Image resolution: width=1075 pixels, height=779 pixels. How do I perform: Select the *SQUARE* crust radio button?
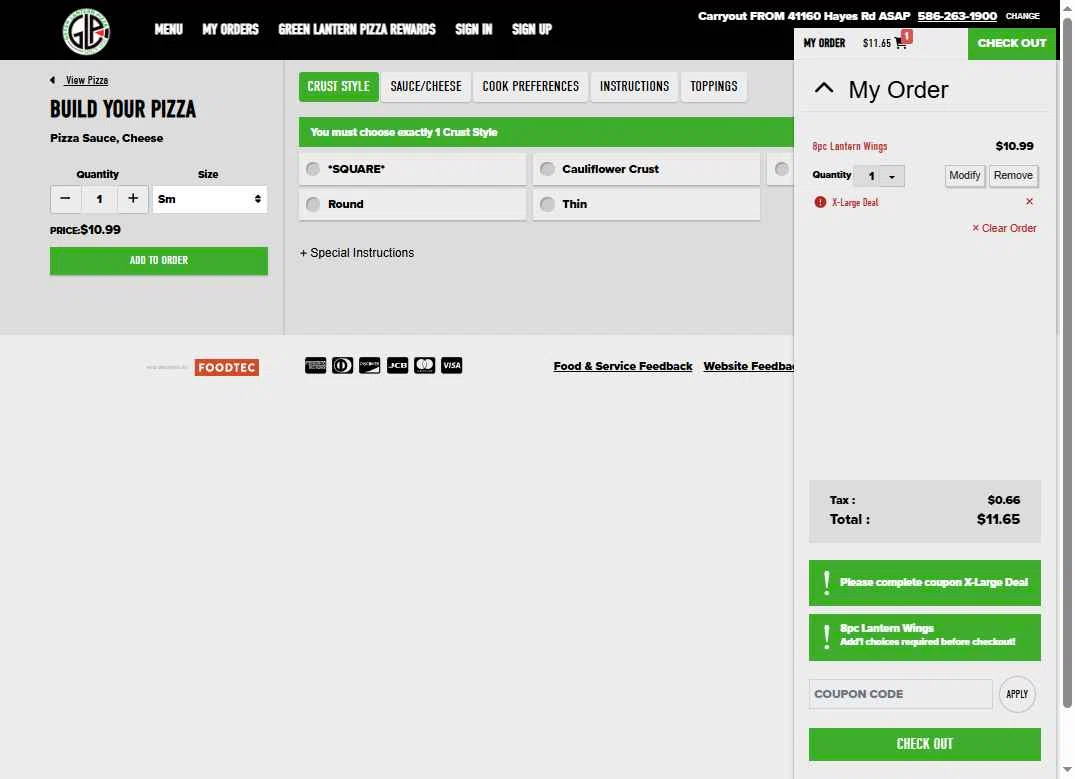pyautogui.click(x=313, y=169)
